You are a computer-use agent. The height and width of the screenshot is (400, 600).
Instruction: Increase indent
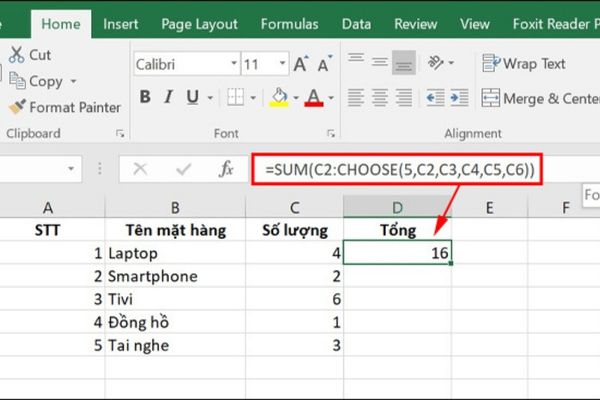460,98
